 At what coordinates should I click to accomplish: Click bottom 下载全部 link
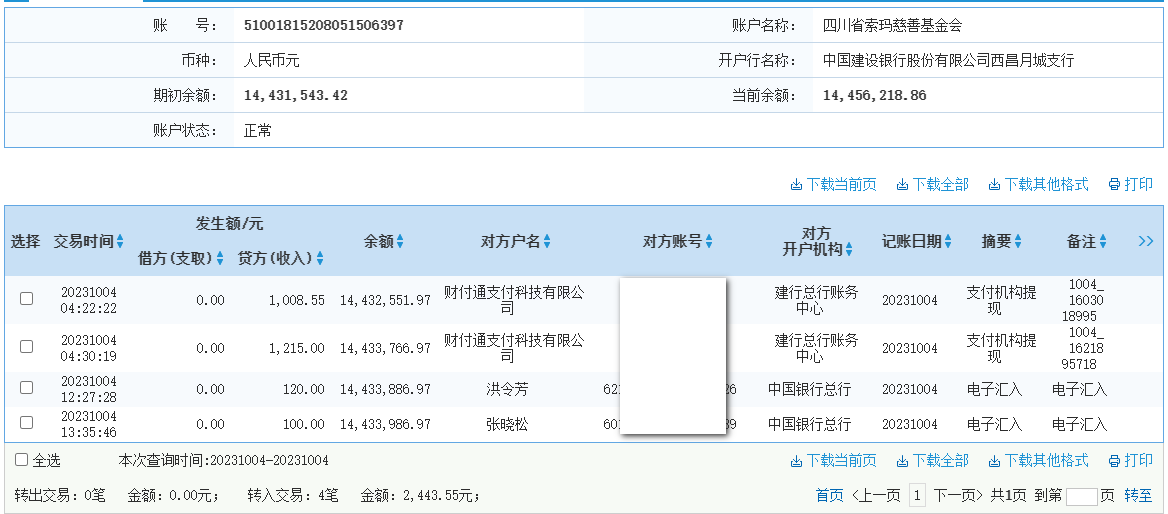(x=933, y=460)
